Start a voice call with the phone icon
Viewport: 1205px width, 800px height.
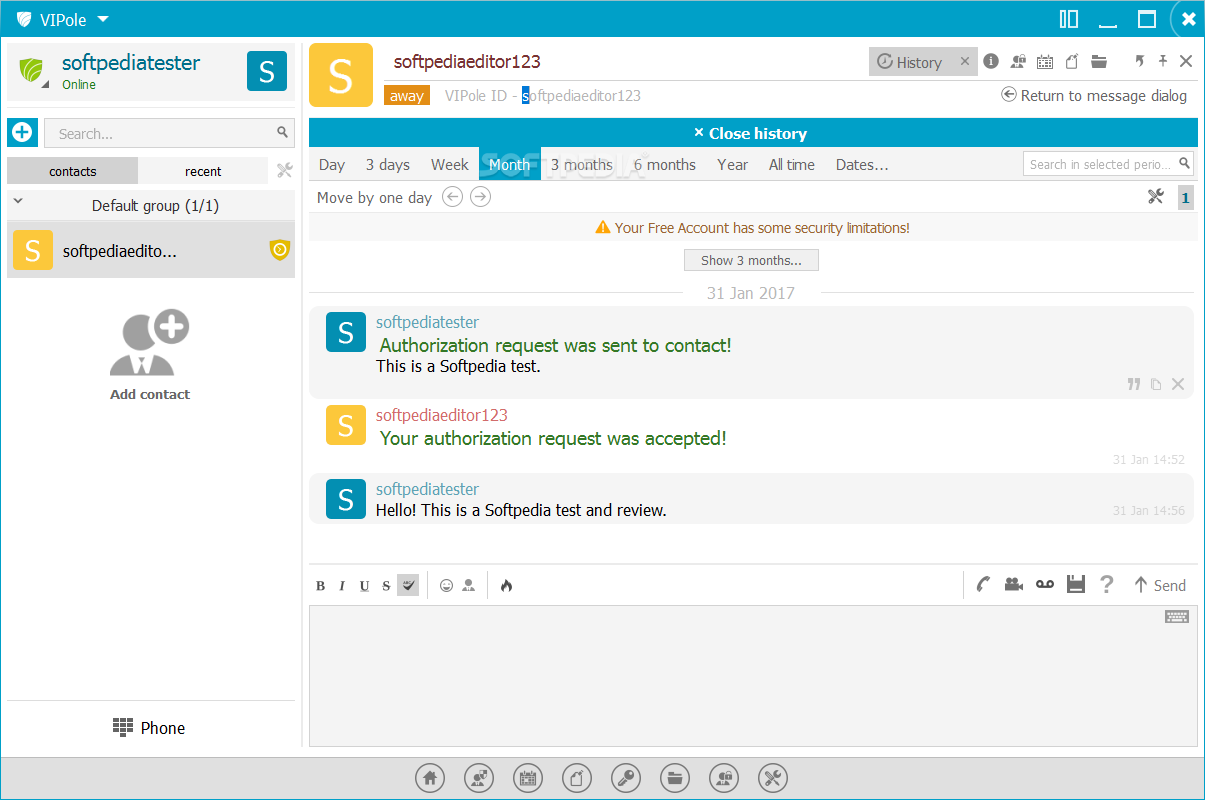(984, 585)
